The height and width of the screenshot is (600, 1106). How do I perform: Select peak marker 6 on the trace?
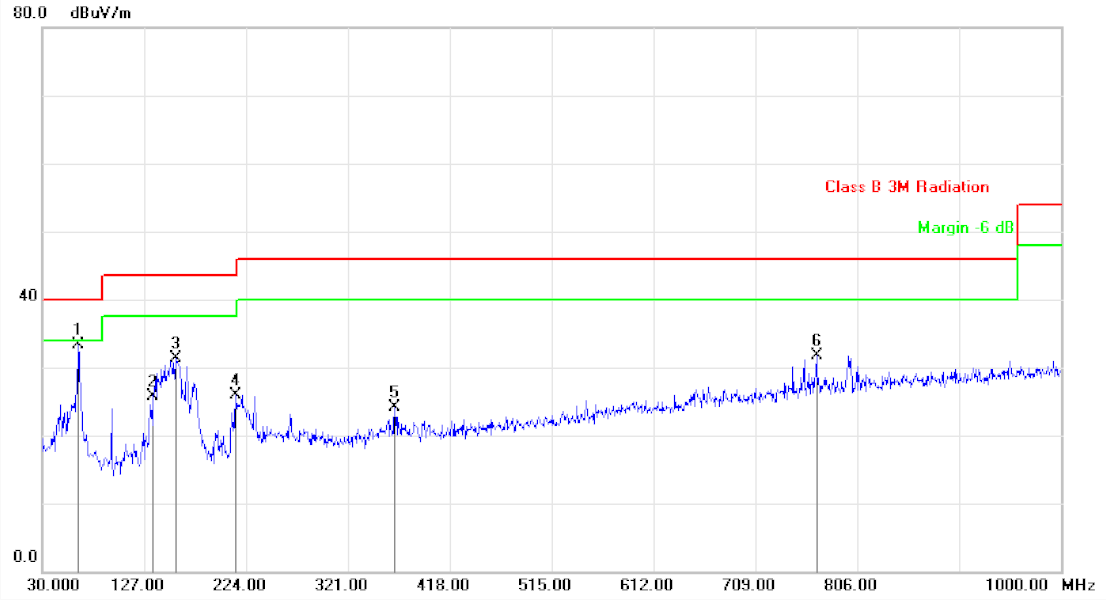point(816,354)
